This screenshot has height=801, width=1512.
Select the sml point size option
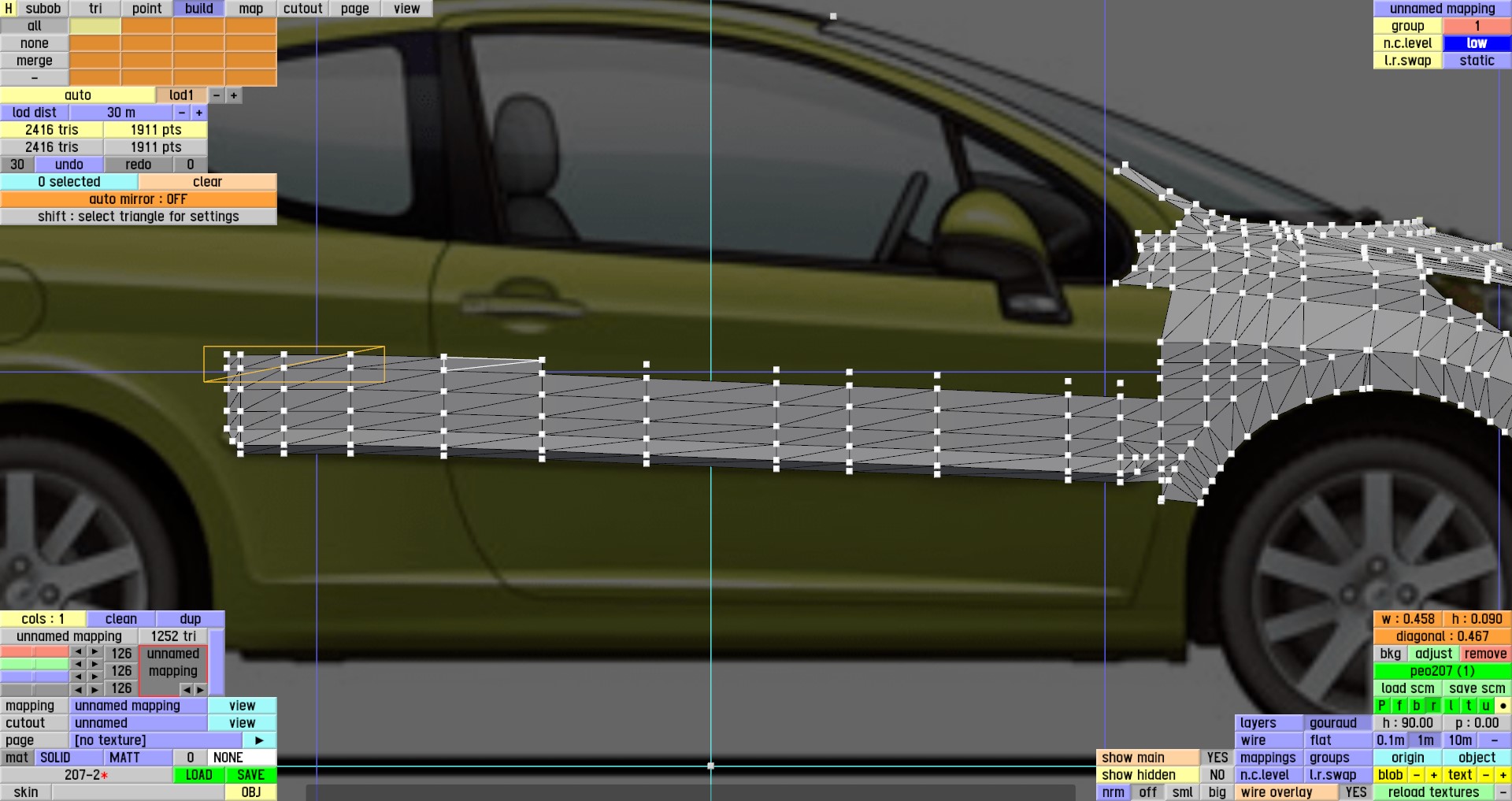(1182, 792)
